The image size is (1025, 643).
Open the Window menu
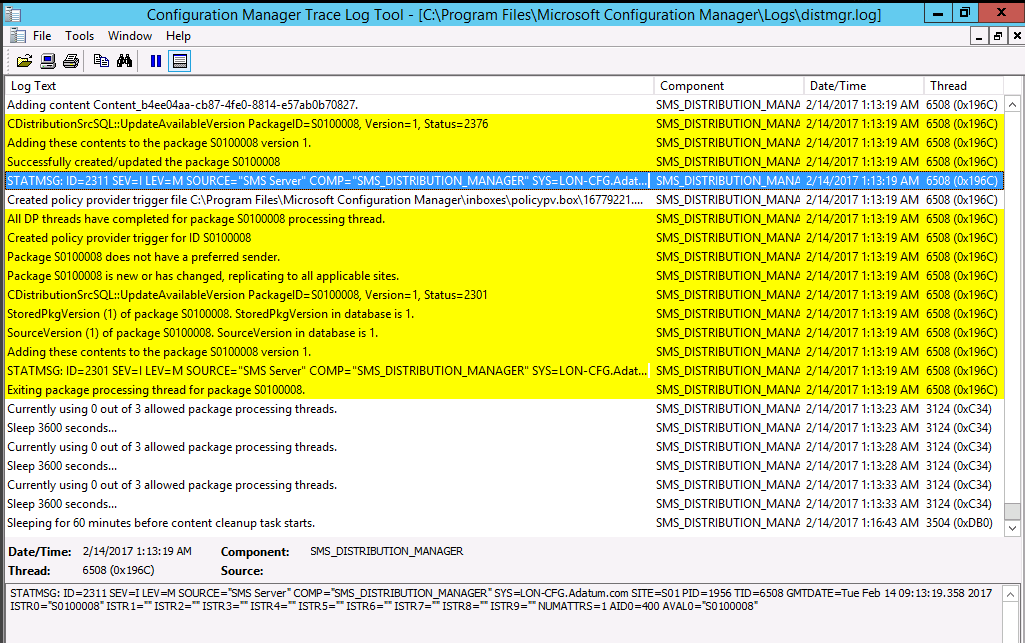(130, 36)
